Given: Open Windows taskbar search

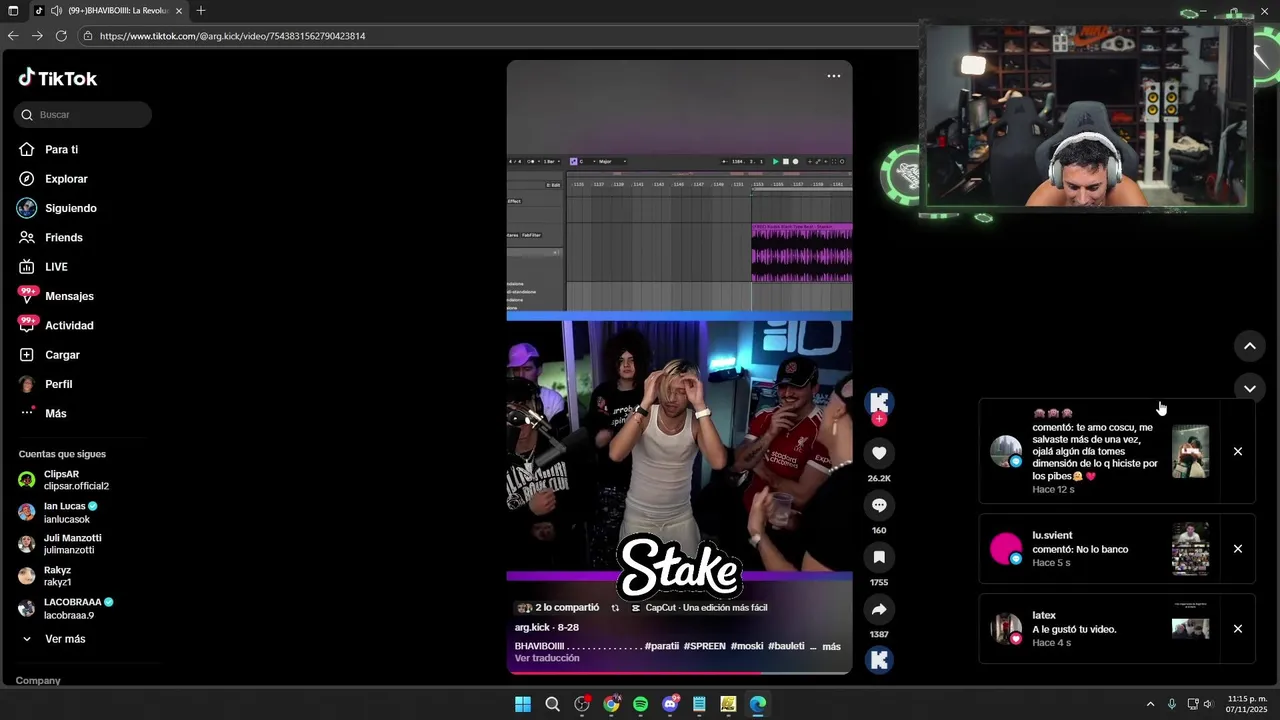Looking at the screenshot, I should click(x=552, y=704).
